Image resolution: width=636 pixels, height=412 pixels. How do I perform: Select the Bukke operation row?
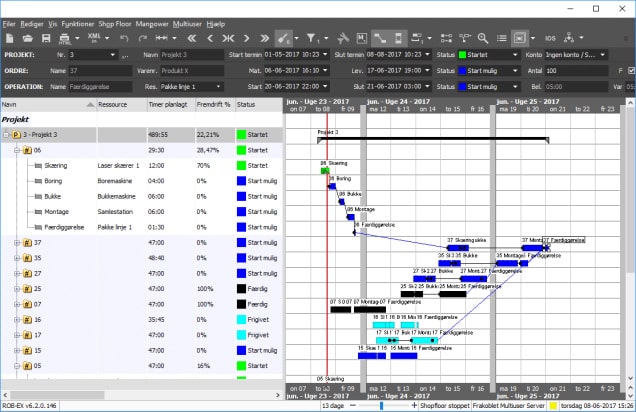[x=142, y=196]
